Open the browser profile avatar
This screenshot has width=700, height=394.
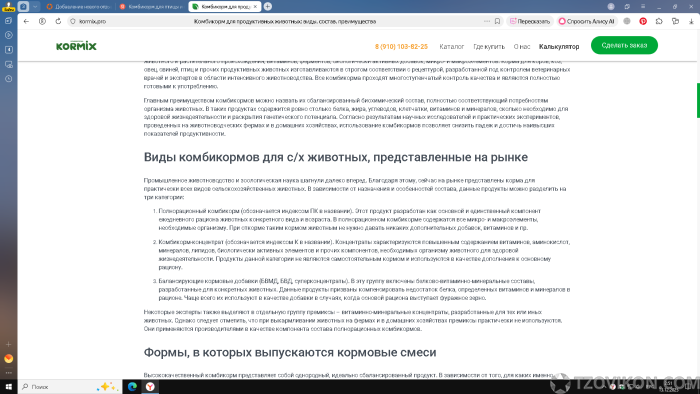(8, 6)
